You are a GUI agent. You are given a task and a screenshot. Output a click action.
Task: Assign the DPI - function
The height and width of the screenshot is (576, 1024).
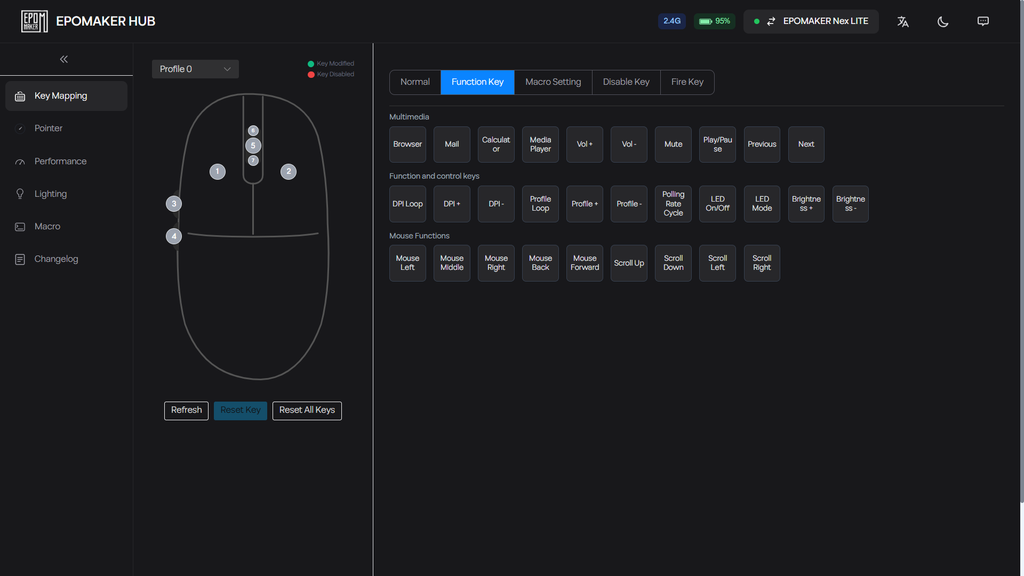(x=496, y=204)
